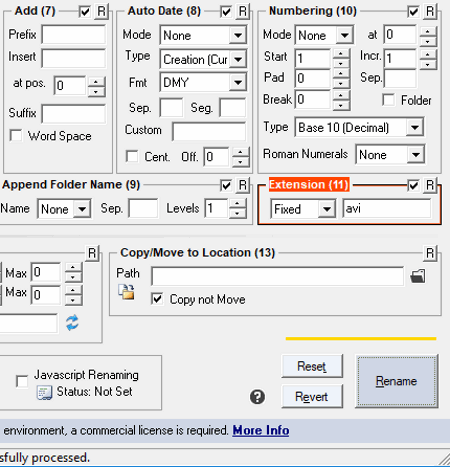Click the Custom date format field
Screen dimensions: 450x467
pos(209,132)
